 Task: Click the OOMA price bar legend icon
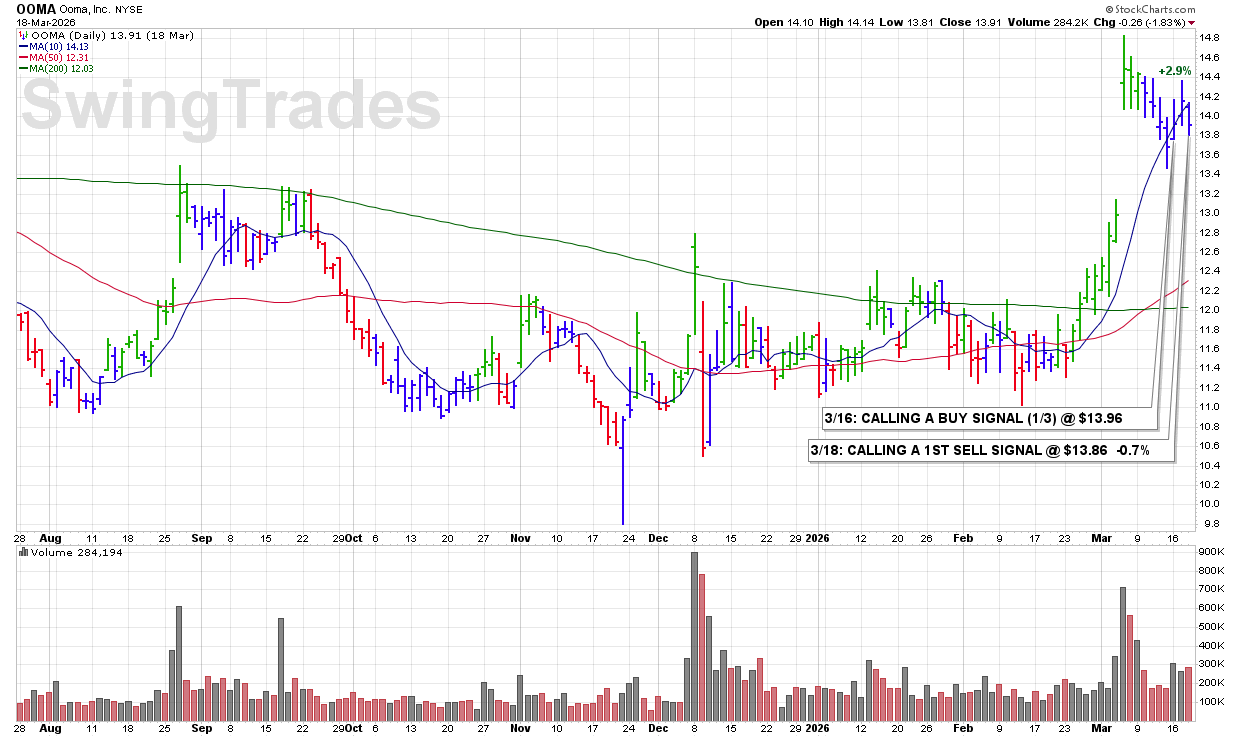[x=24, y=36]
